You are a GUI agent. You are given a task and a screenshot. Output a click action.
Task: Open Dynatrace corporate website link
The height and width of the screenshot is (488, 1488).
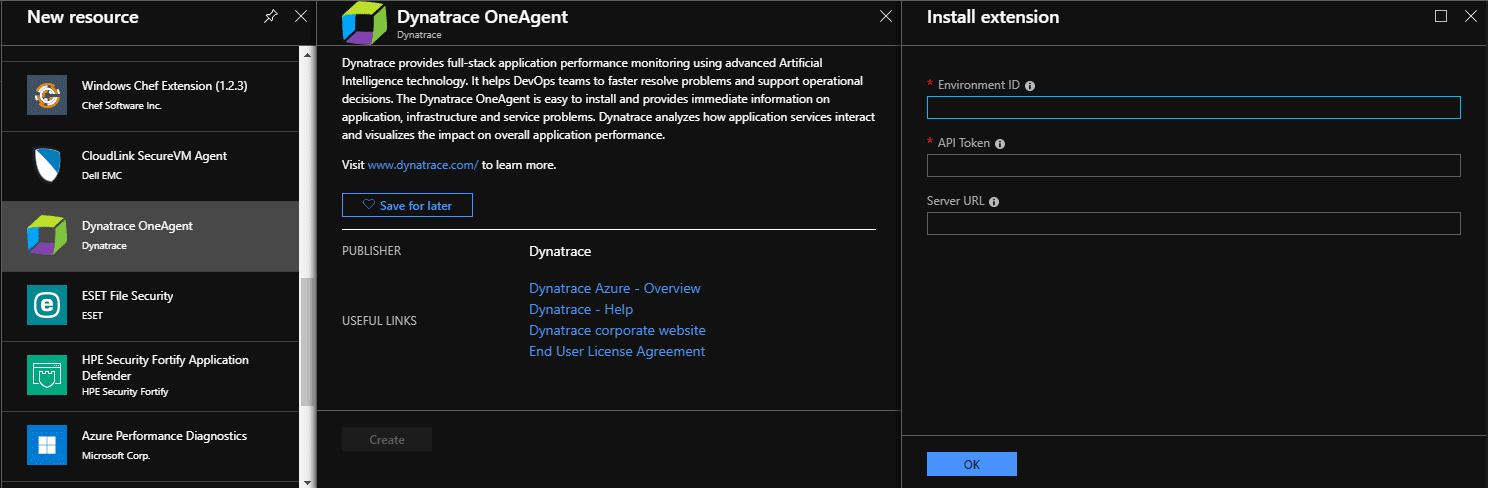point(617,330)
